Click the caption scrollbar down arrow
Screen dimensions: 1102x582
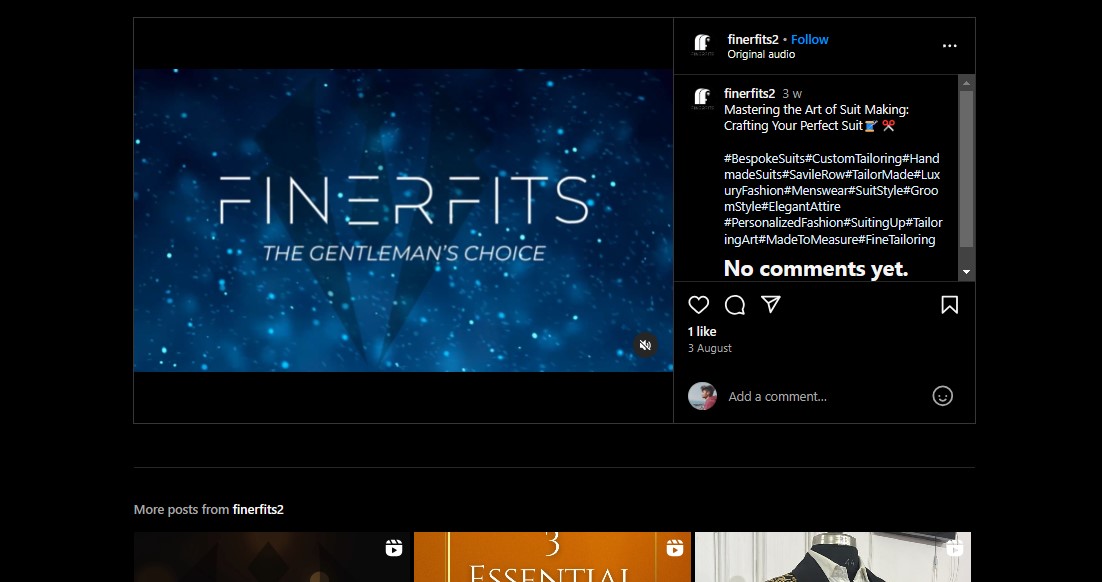pos(966,272)
